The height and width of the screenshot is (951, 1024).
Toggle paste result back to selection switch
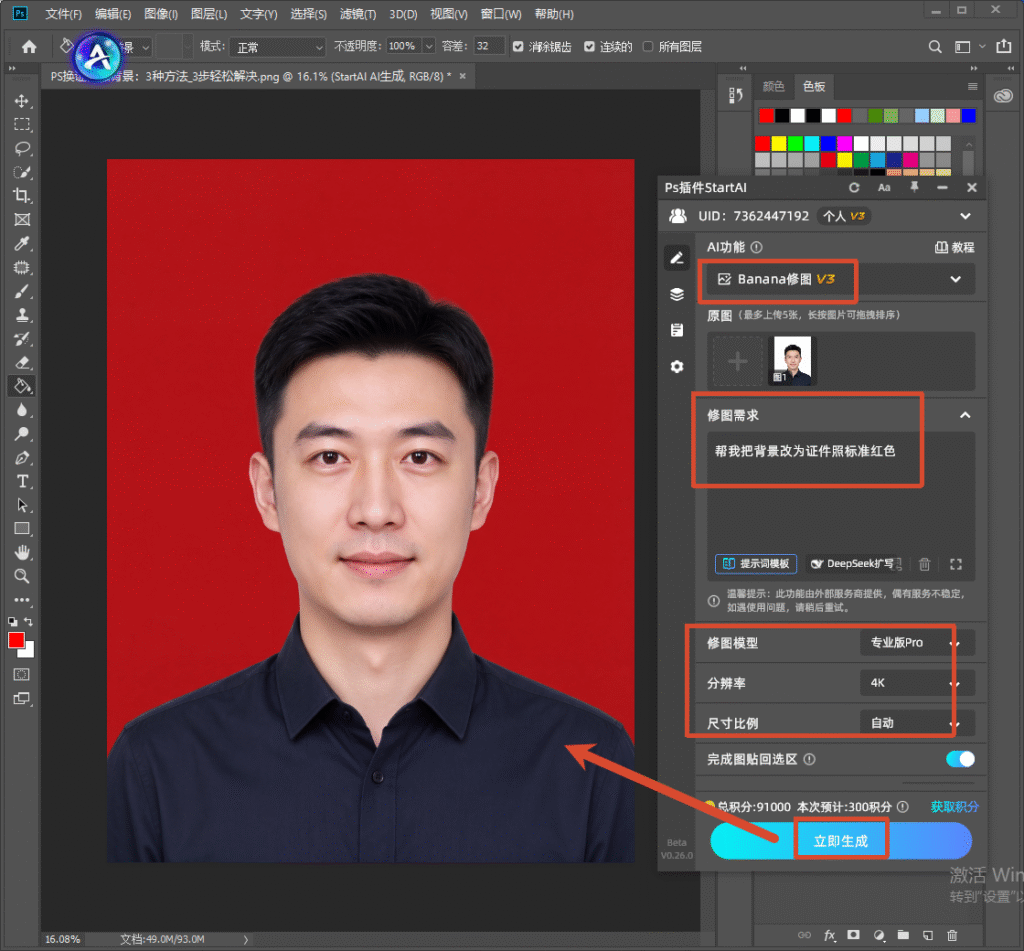click(960, 759)
